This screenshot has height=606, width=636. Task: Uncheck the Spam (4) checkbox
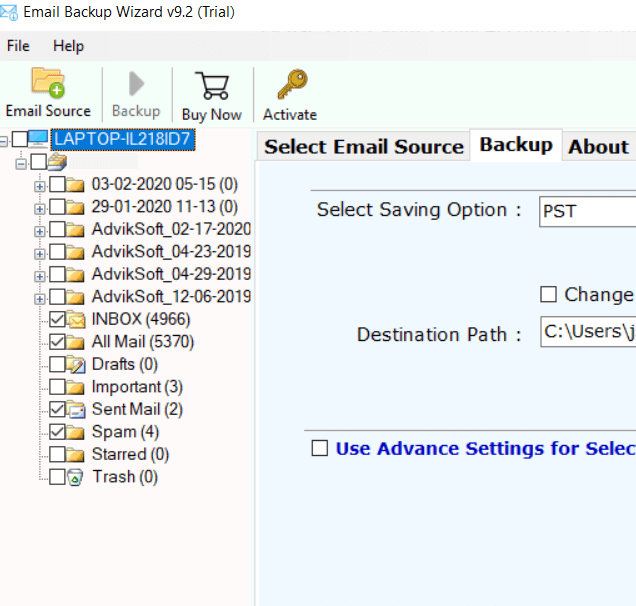[57, 432]
